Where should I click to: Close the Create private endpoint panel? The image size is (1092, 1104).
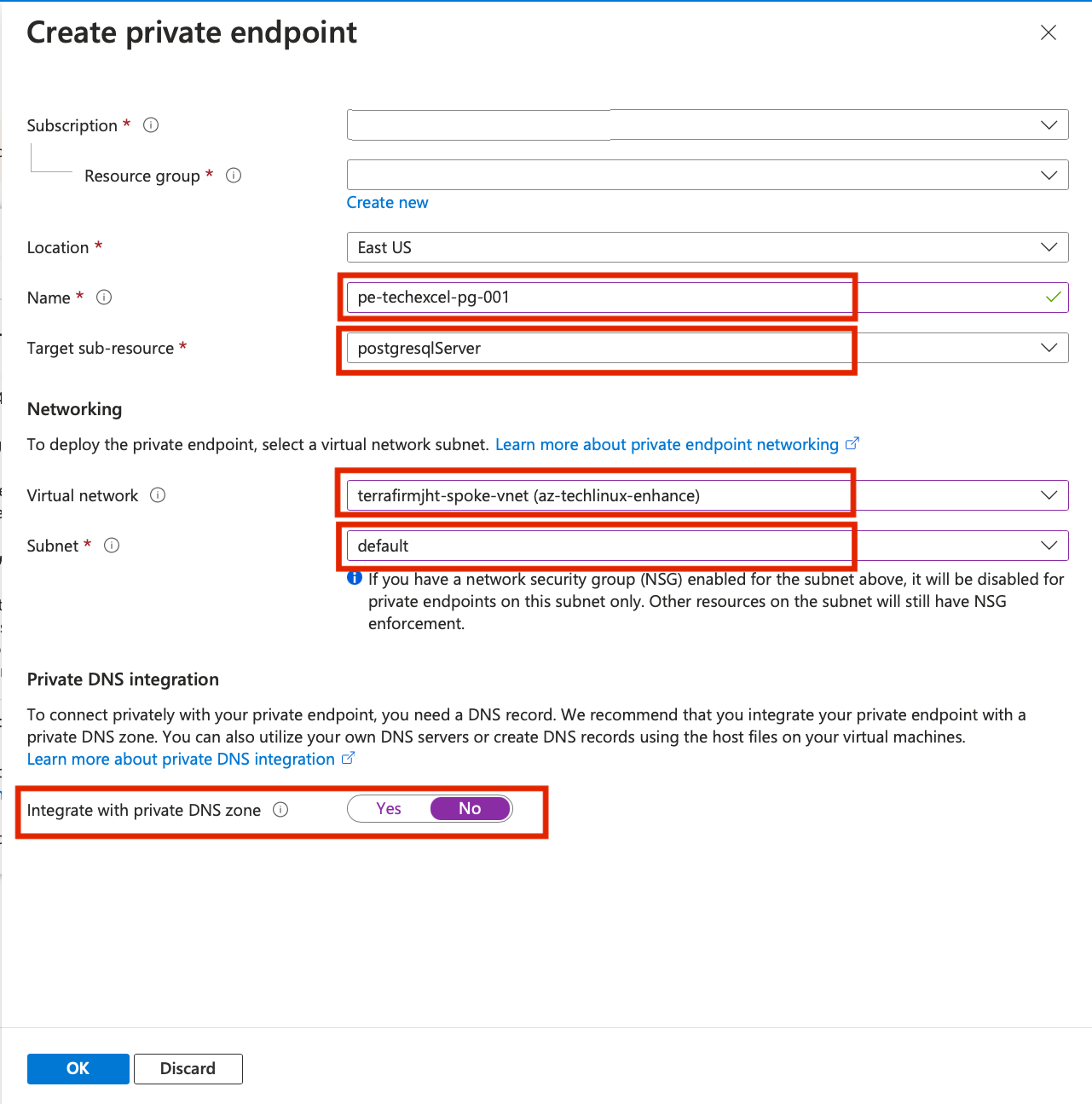tap(1049, 32)
